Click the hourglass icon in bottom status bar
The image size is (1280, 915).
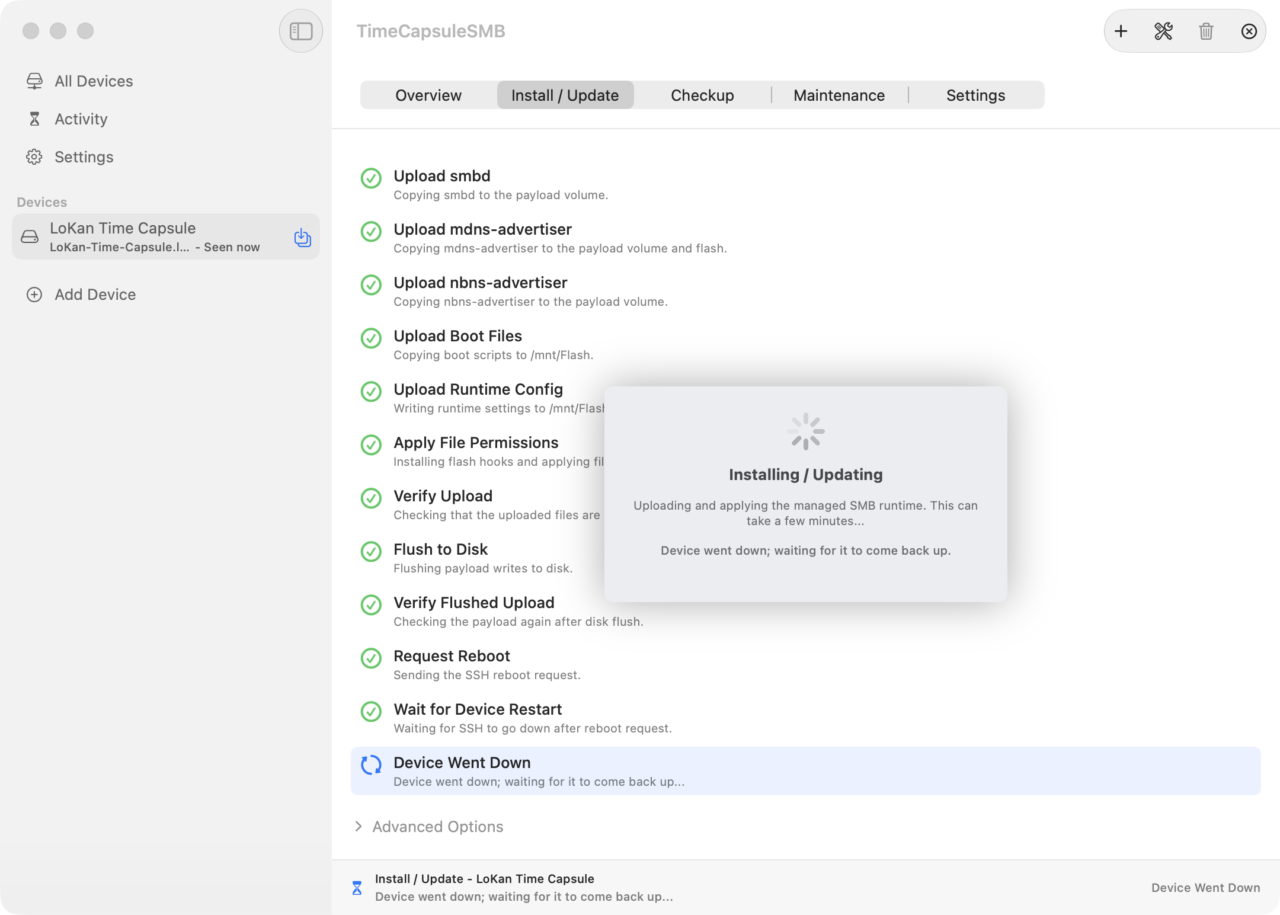point(357,888)
